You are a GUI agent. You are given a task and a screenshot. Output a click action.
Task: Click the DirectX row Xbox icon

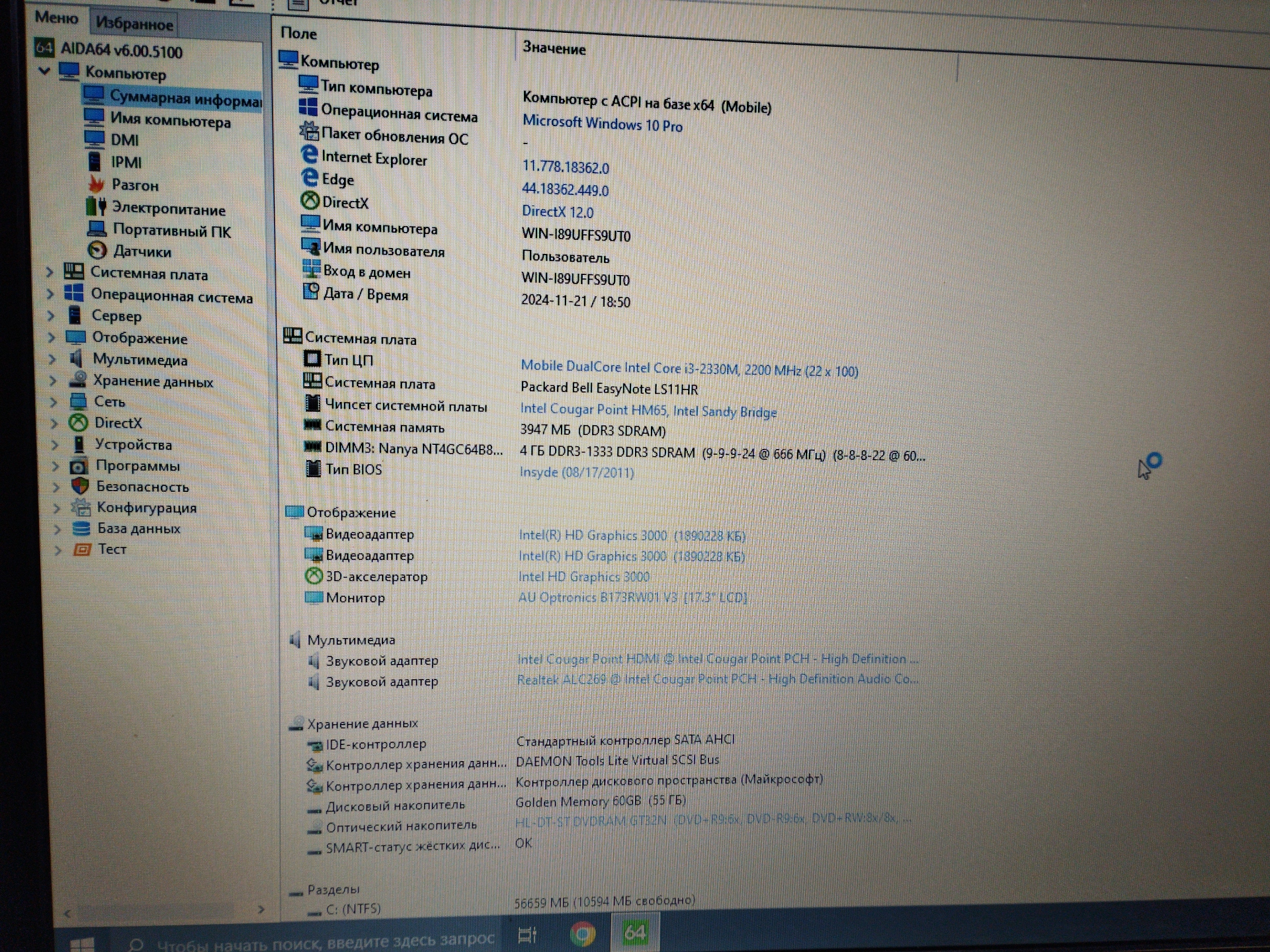[310, 200]
